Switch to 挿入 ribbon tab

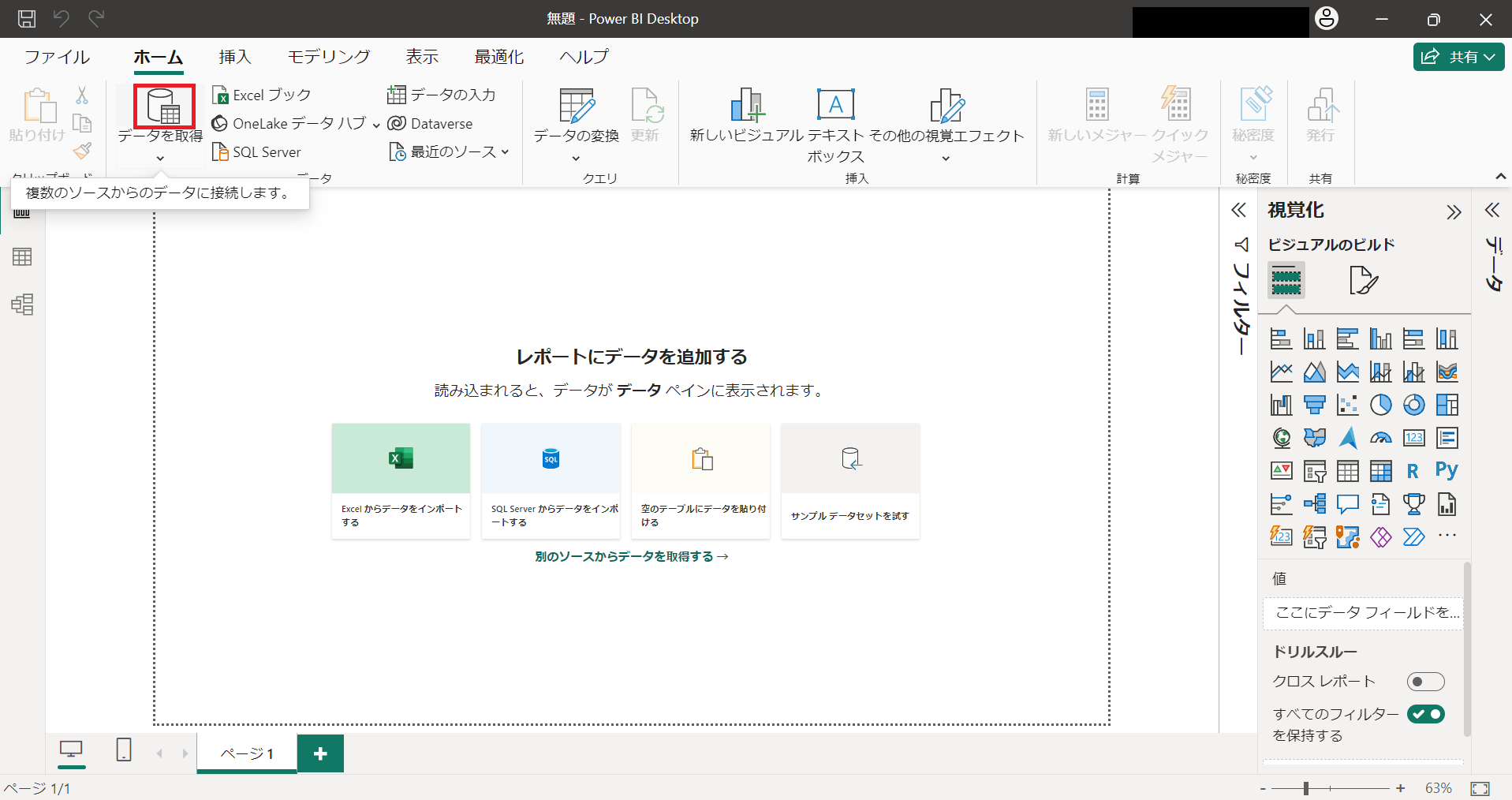(235, 57)
